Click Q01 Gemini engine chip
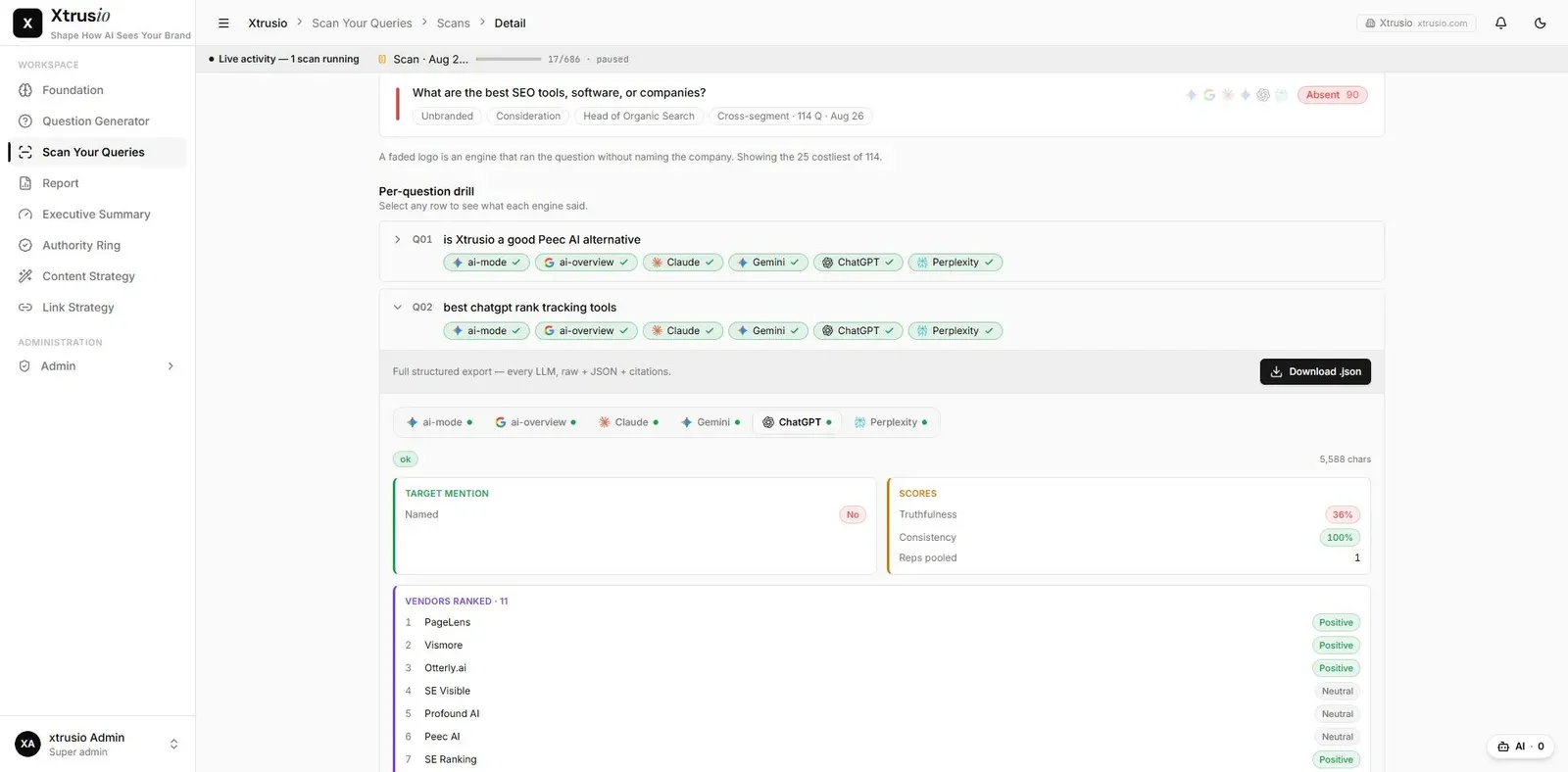 768,263
